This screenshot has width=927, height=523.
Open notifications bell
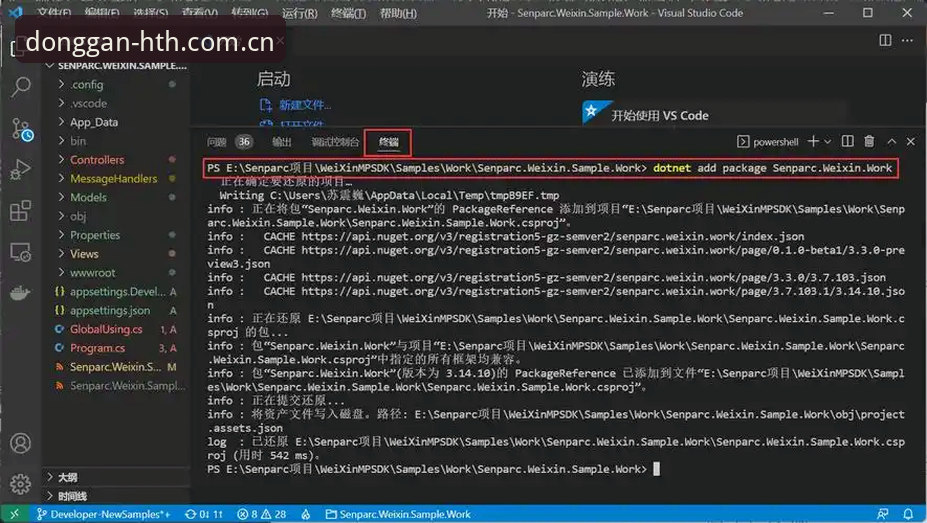[x=908, y=514]
